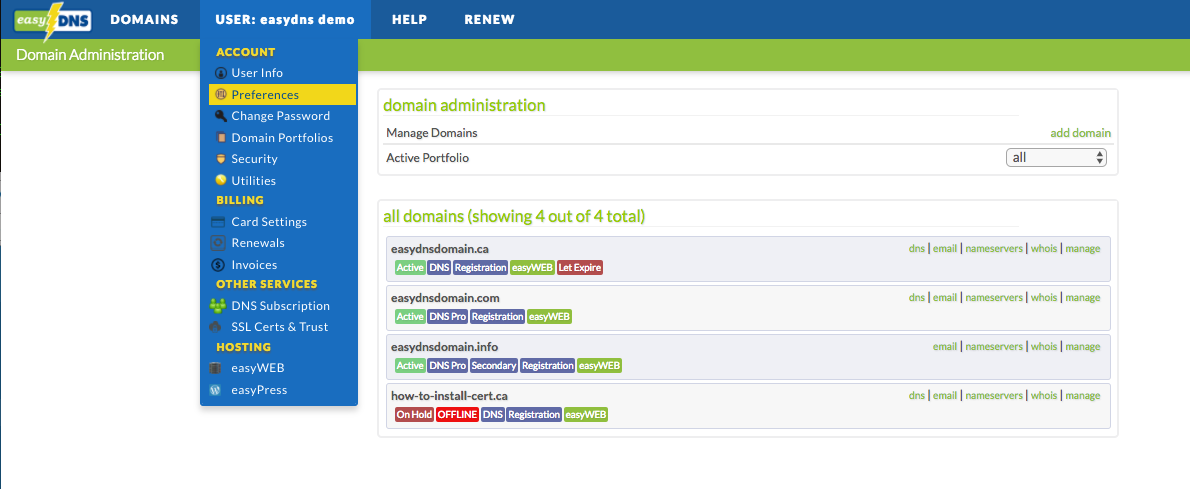This screenshot has width=1190, height=489.
Task: Click manage link for easydnsdomain.info
Action: click(1082, 346)
